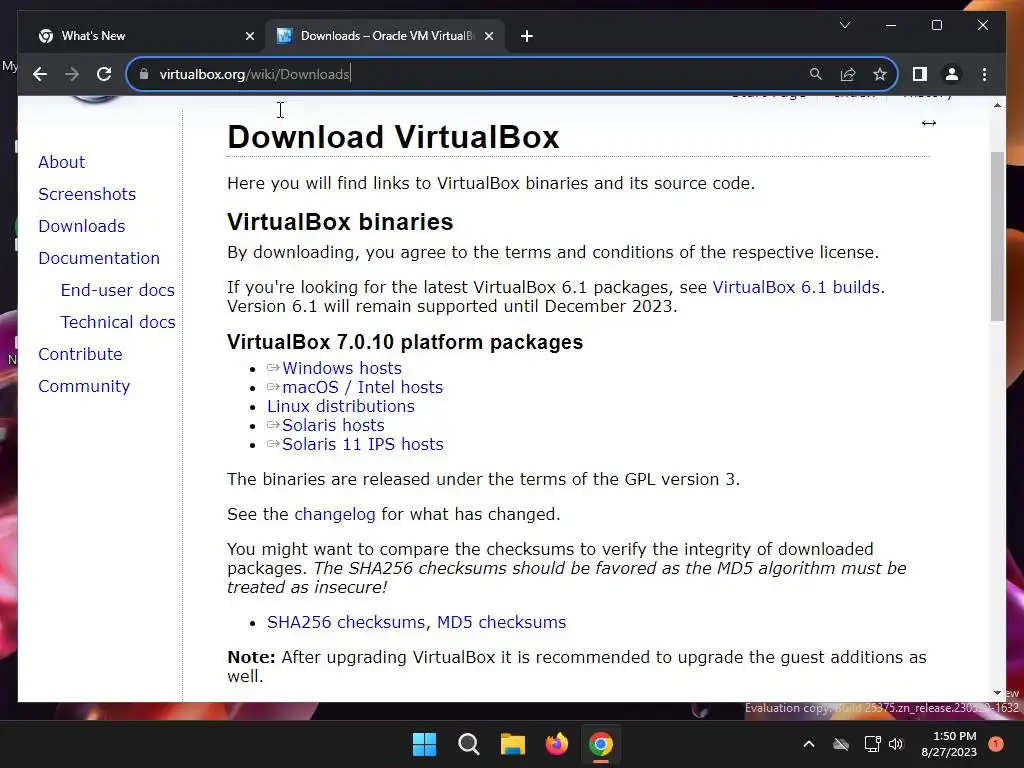Launch Firefox from the taskbar

pyautogui.click(x=557, y=744)
